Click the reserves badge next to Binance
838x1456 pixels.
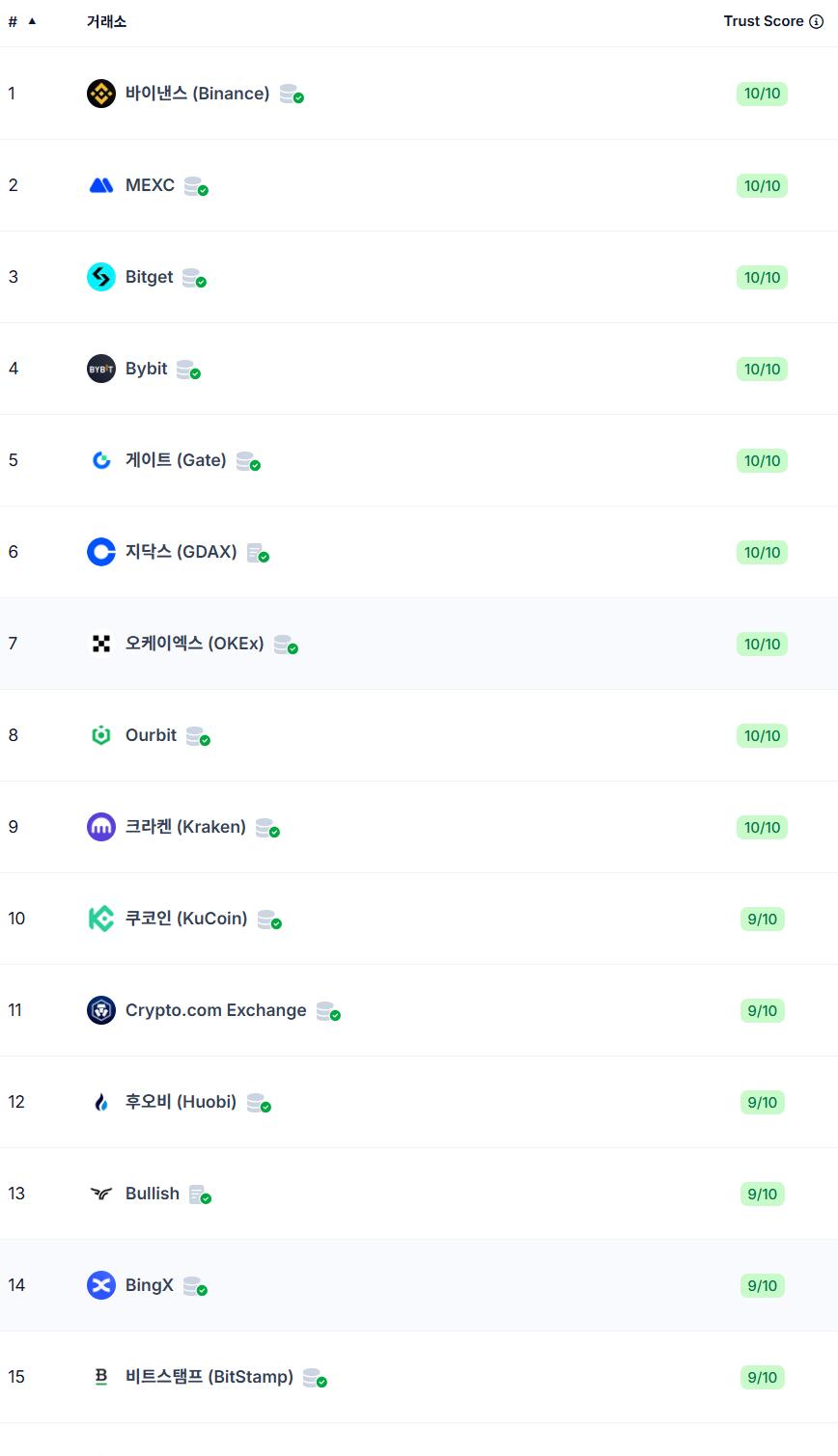click(292, 95)
